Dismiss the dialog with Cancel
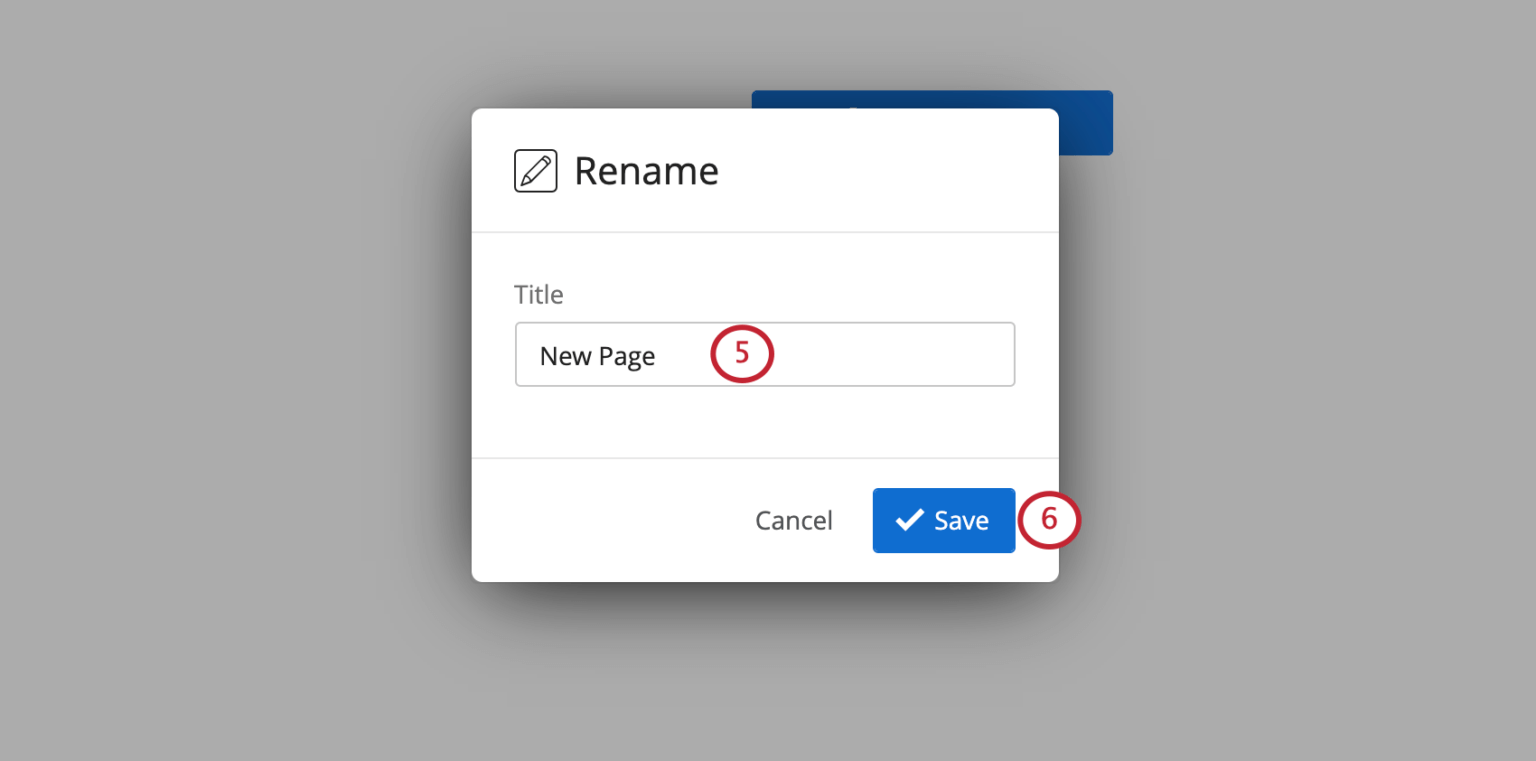The width and height of the screenshot is (1536, 761). (793, 520)
